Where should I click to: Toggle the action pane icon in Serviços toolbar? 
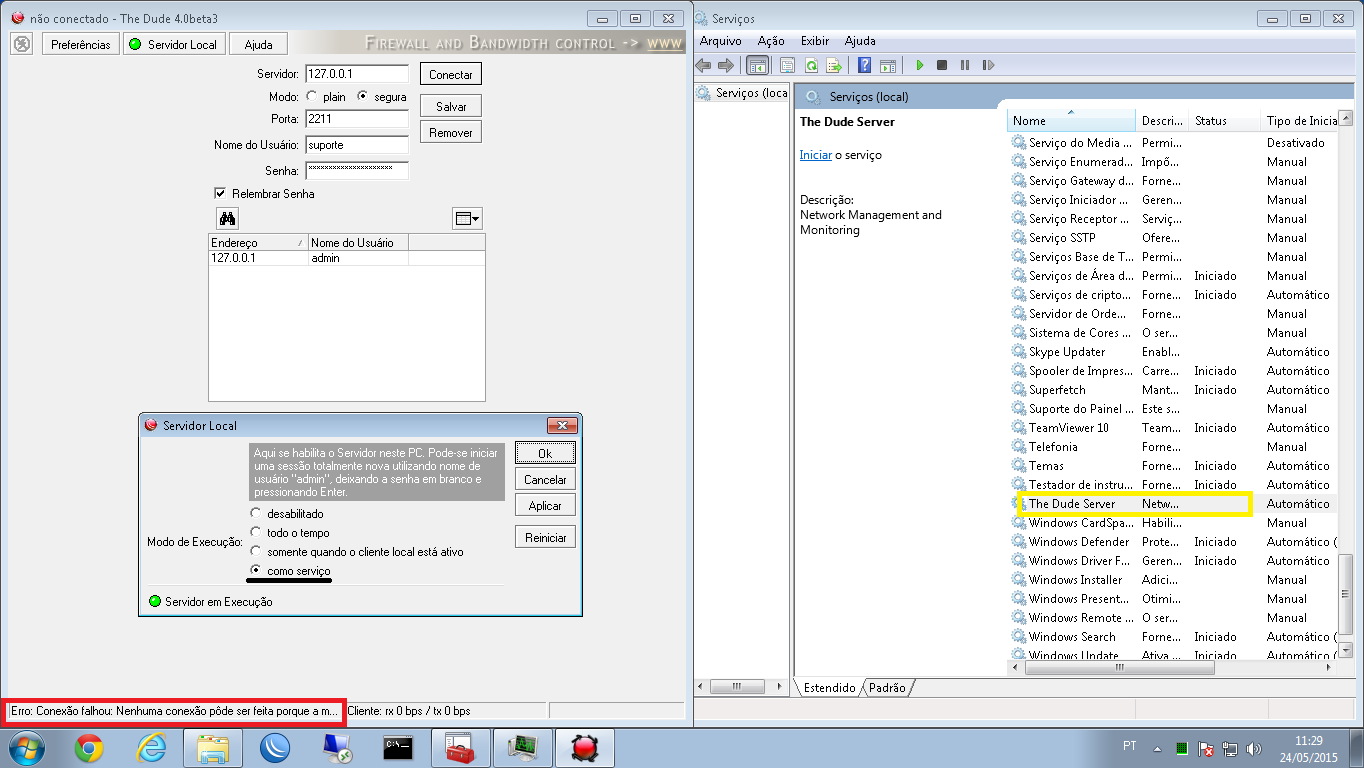(887, 65)
